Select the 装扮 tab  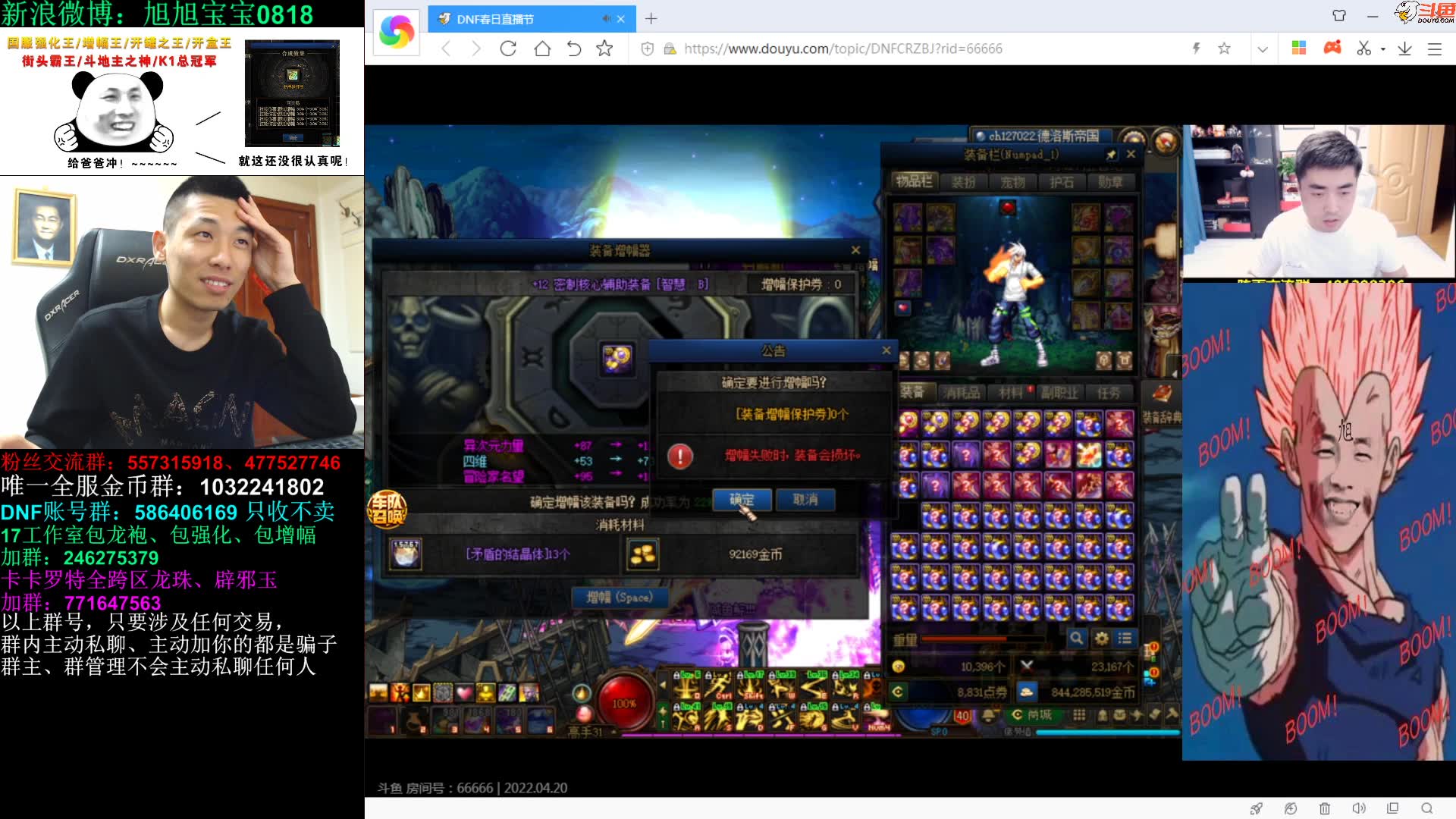click(963, 182)
